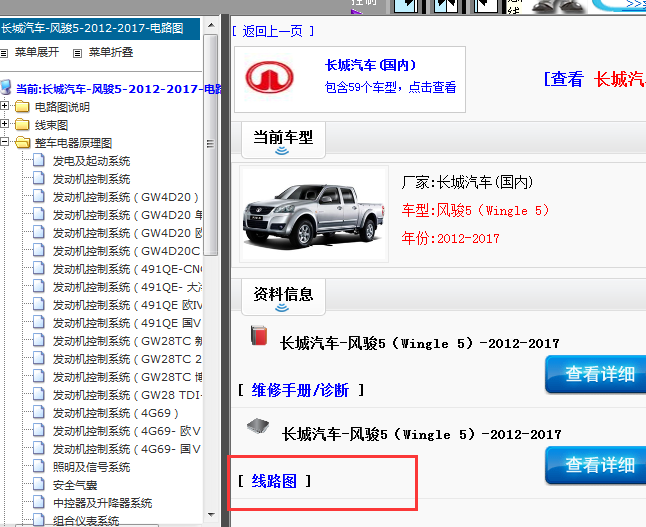Click the document icon beside 发动机控制系统 ( 4G69 )
This screenshot has width=646, height=527.
pyautogui.click(x=39, y=412)
